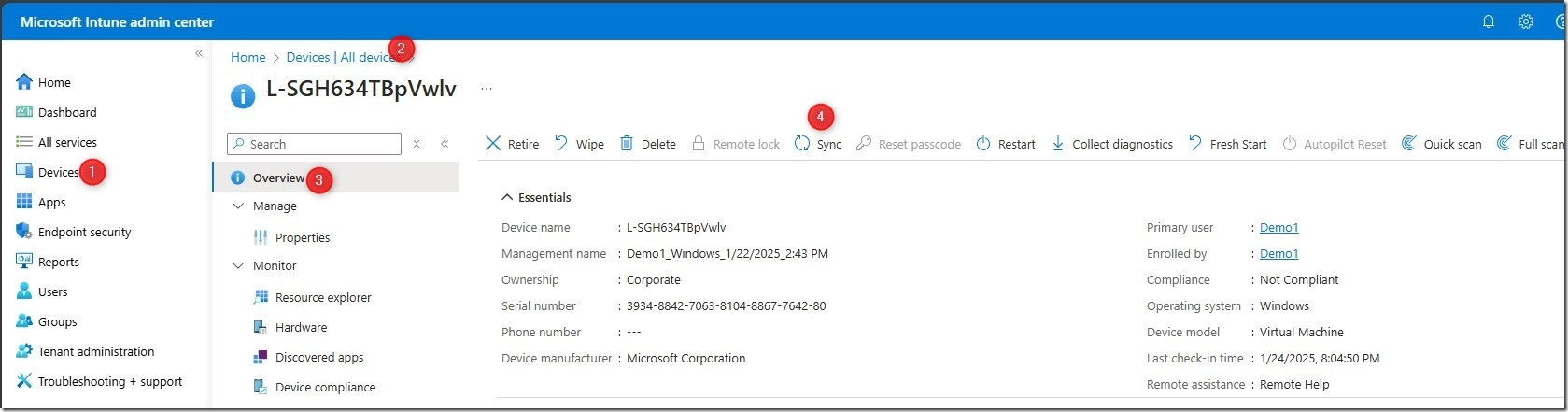Open the more options ellipsis by device name

(x=486, y=89)
